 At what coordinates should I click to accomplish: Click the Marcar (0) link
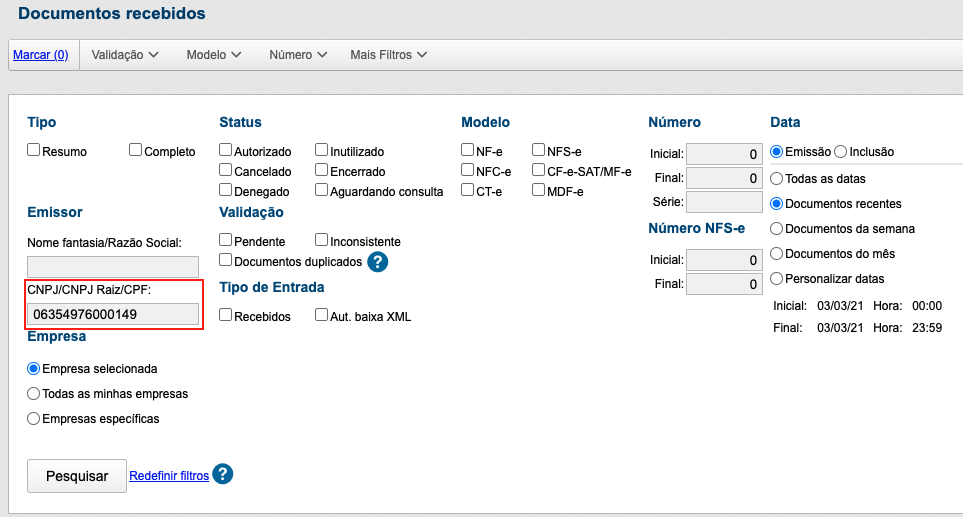[40, 55]
